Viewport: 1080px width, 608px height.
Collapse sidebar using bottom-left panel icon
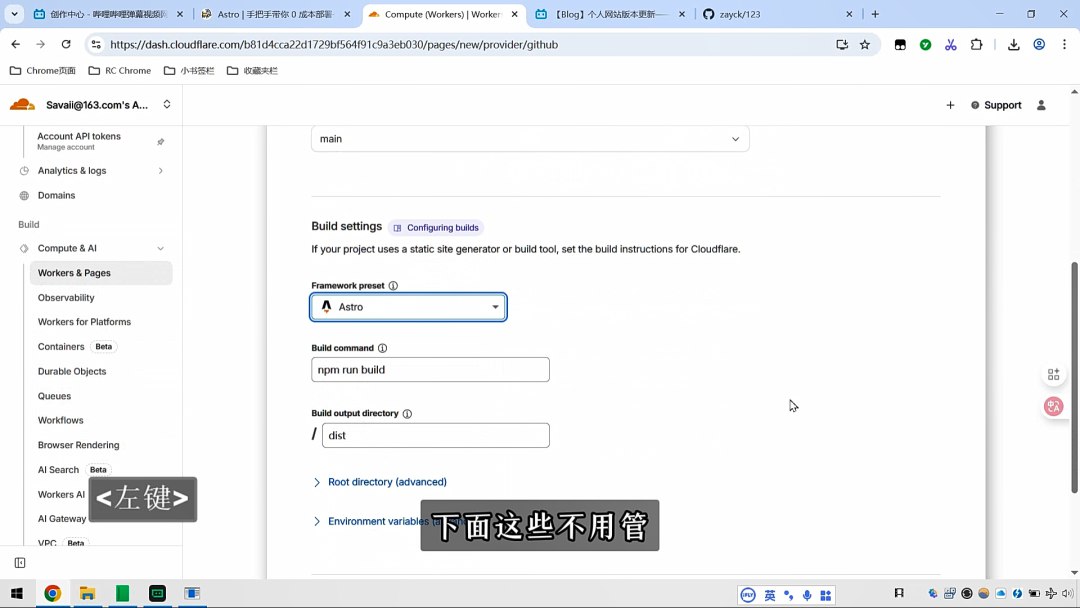19,563
